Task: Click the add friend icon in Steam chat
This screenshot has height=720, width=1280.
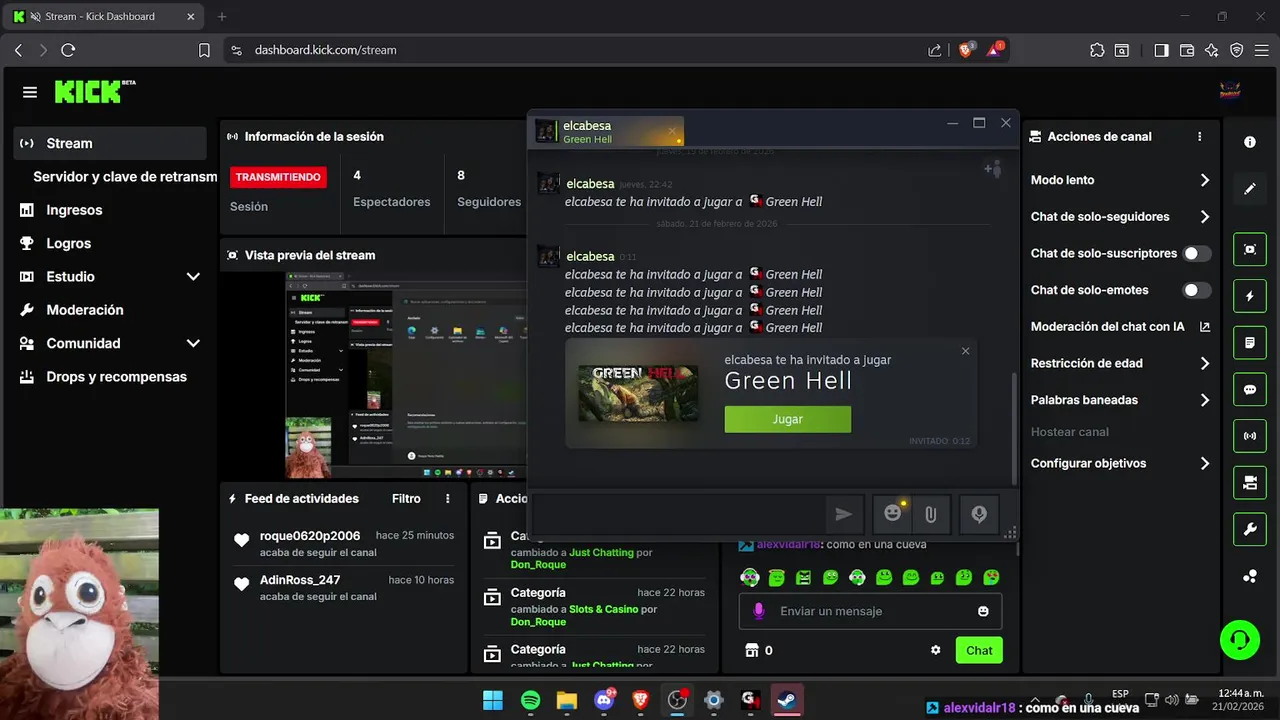Action: 992,170
